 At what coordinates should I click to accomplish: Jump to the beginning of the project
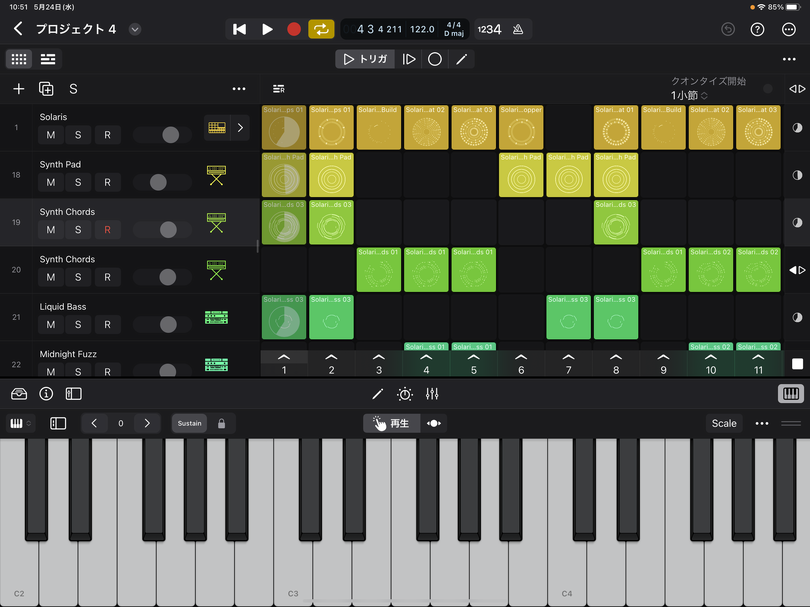pyautogui.click(x=239, y=29)
